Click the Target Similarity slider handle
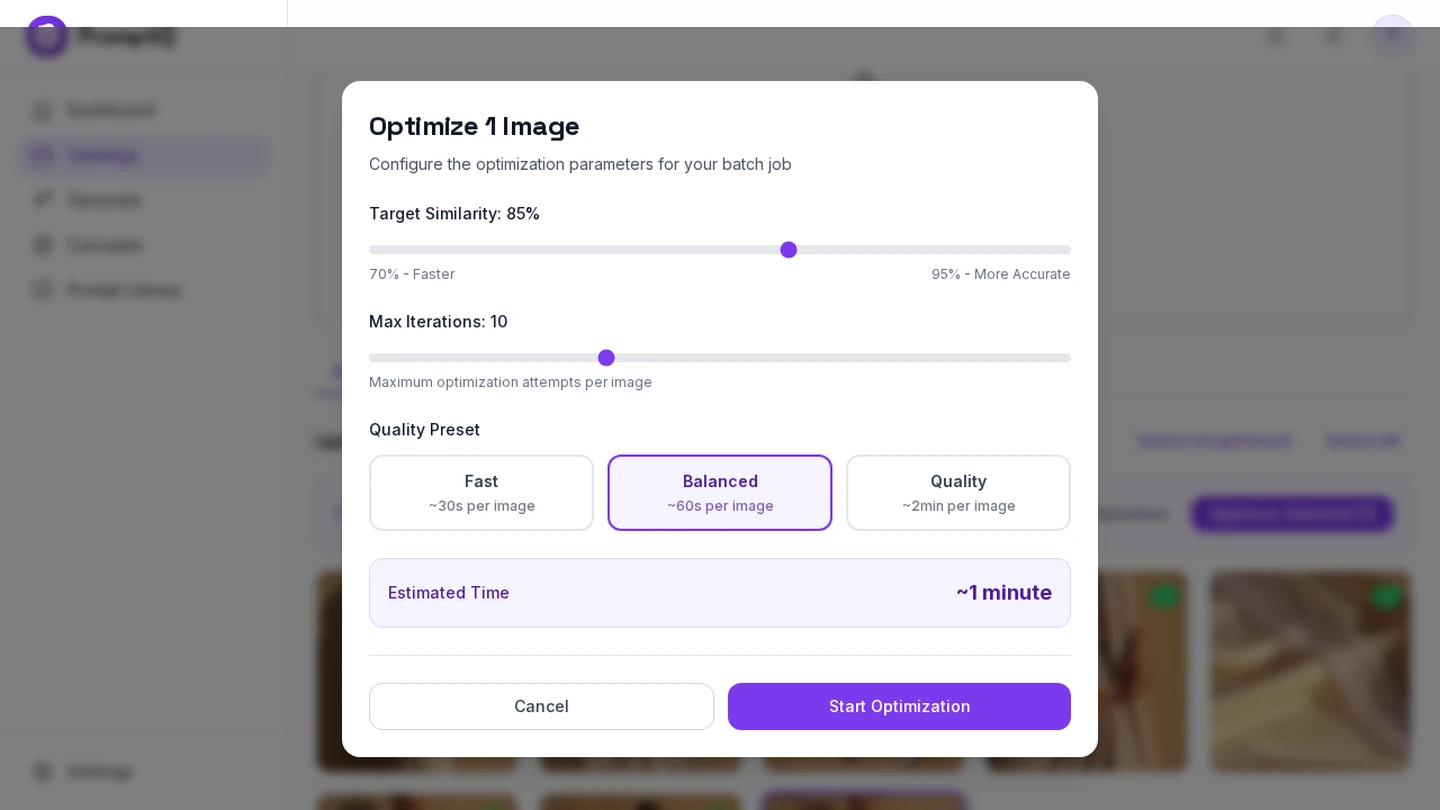The image size is (1440, 810). pos(788,250)
